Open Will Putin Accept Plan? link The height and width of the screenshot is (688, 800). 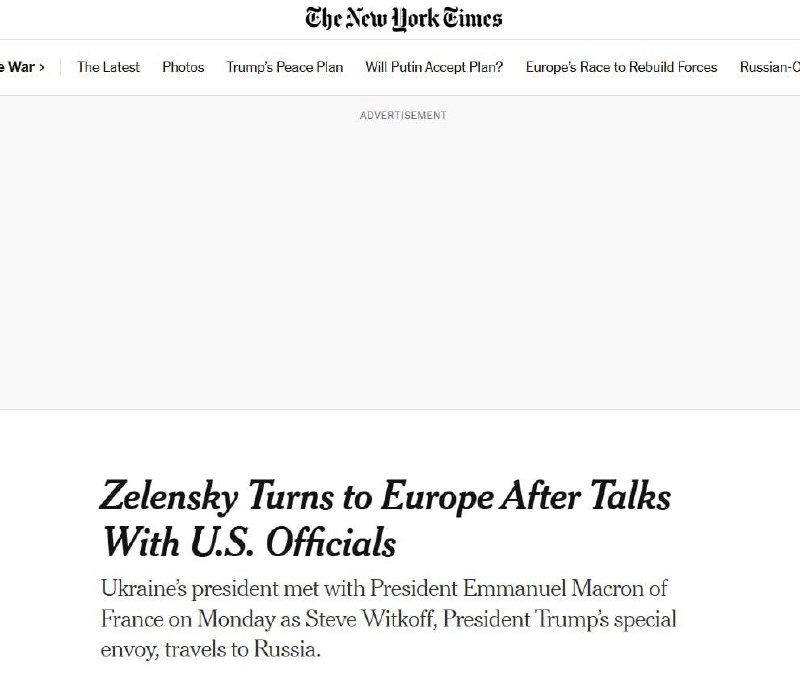434,67
